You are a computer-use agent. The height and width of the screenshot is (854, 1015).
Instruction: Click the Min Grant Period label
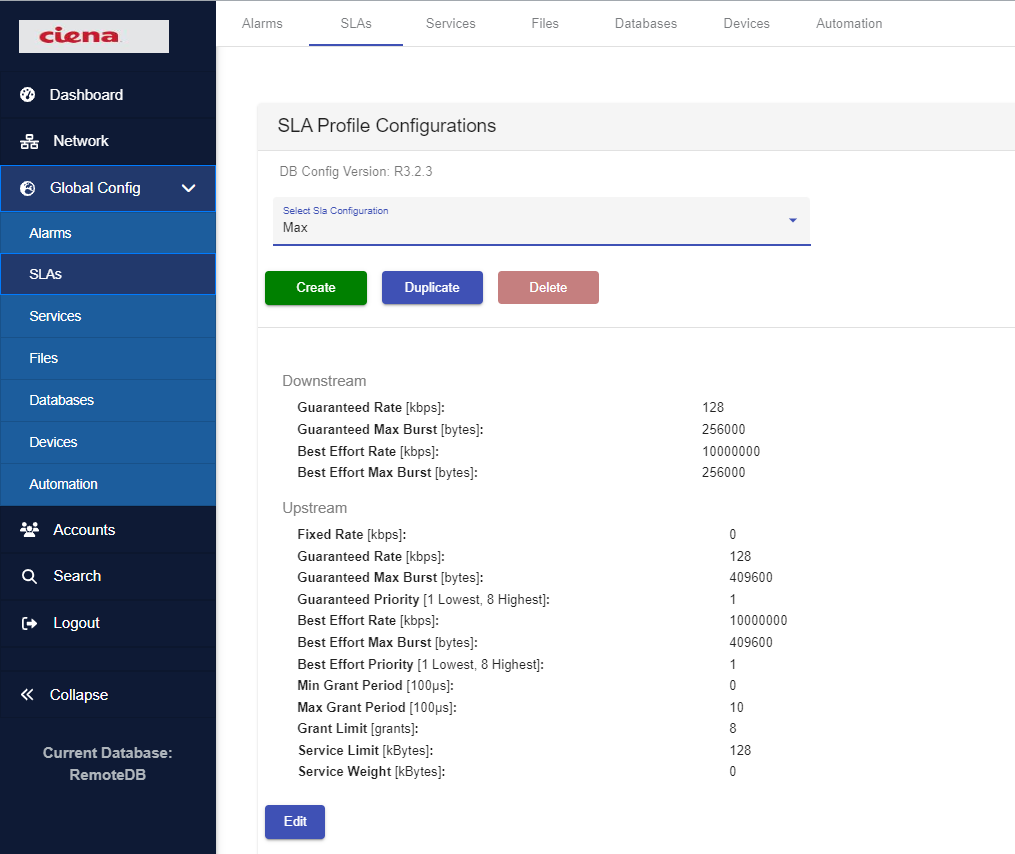point(375,685)
